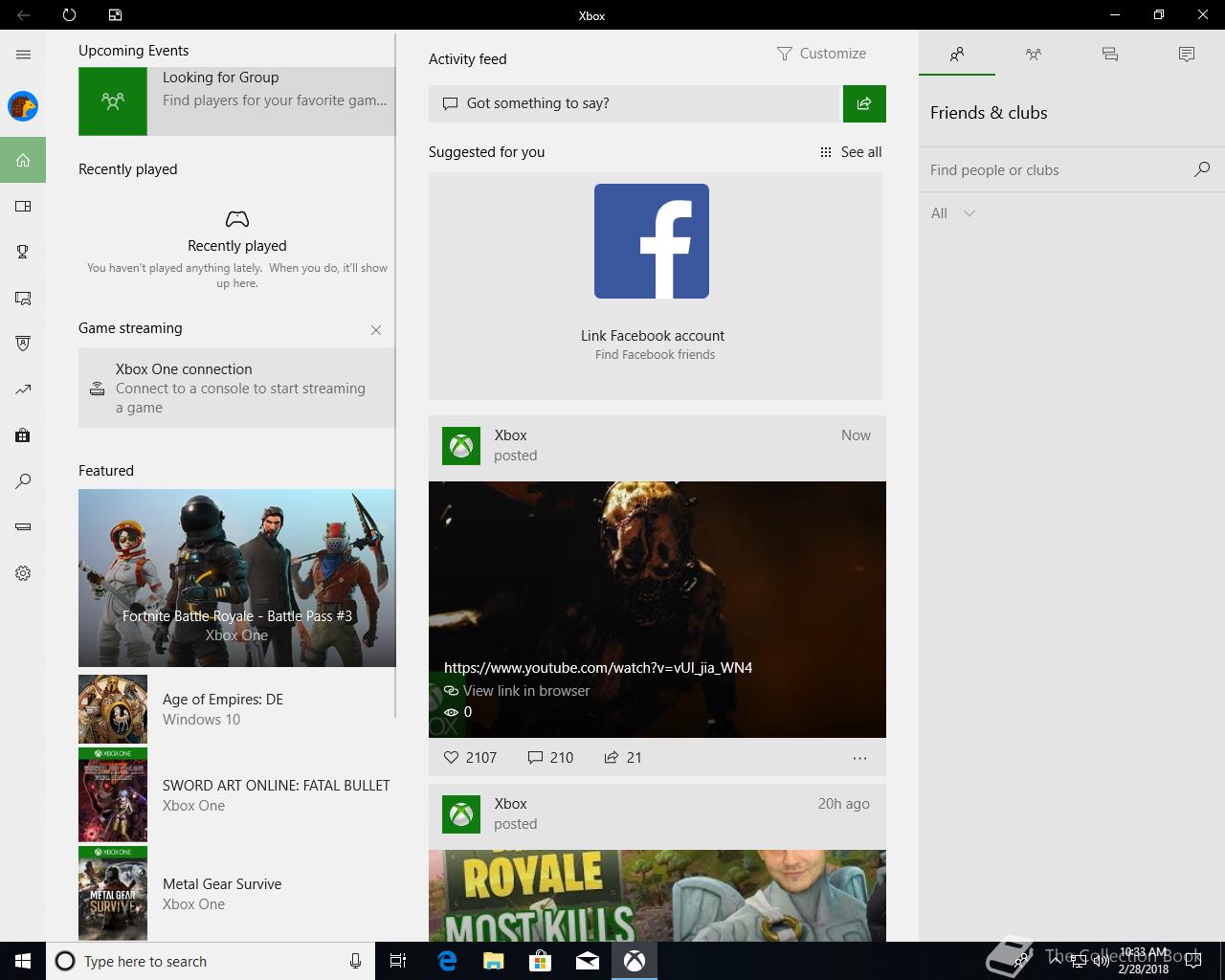1225x980 pixels.
Task: Click Xbox One connection card
Action: (236, 388)
